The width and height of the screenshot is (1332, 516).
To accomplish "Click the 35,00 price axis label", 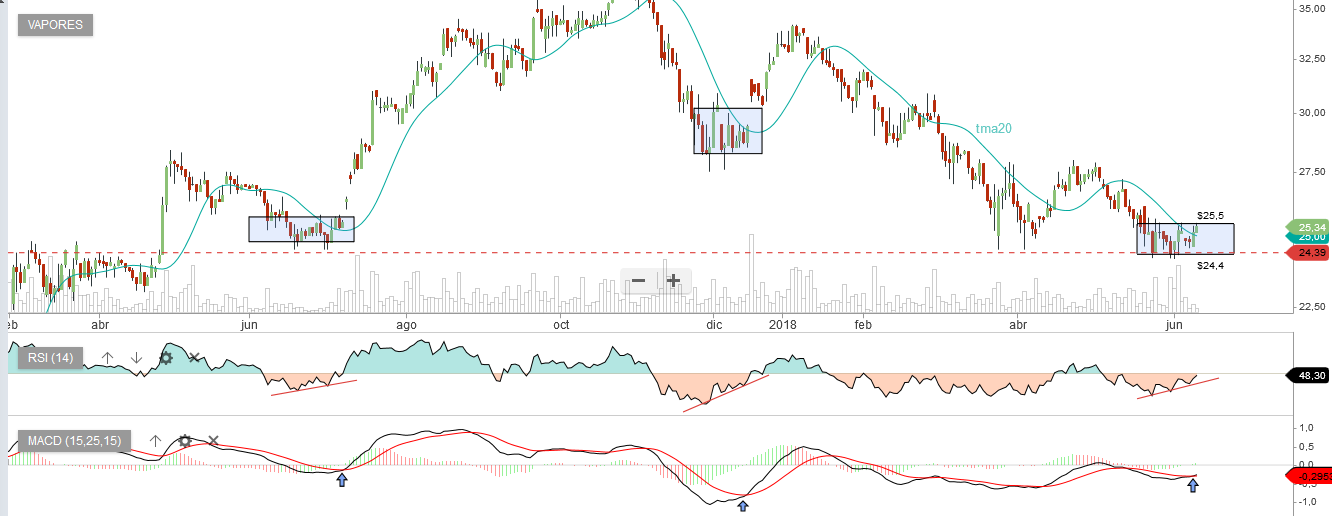I will point(1311,9).
